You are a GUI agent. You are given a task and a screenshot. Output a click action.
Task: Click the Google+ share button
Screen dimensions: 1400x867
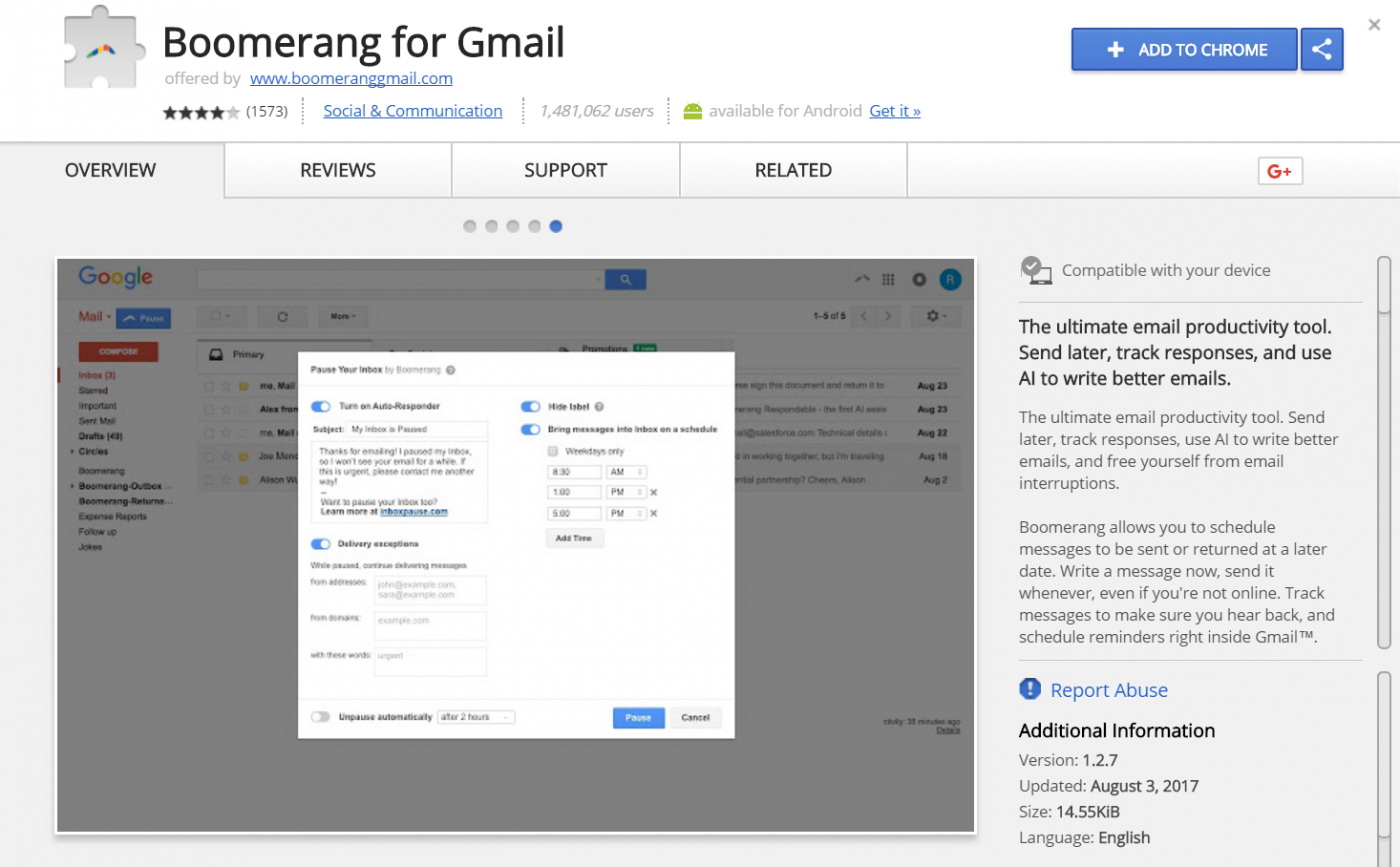click(1280, 171)
